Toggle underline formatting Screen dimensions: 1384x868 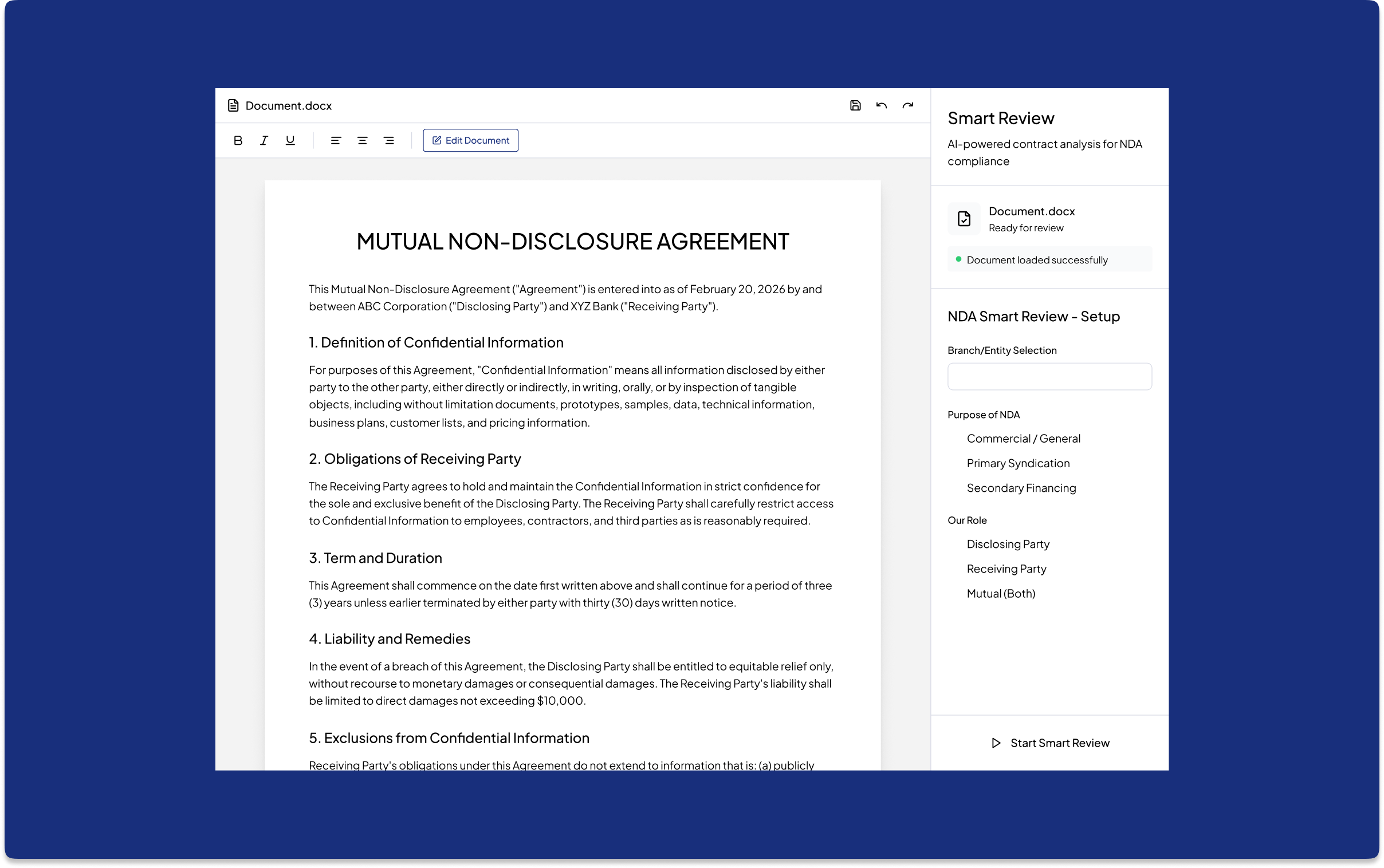[290, 140]
